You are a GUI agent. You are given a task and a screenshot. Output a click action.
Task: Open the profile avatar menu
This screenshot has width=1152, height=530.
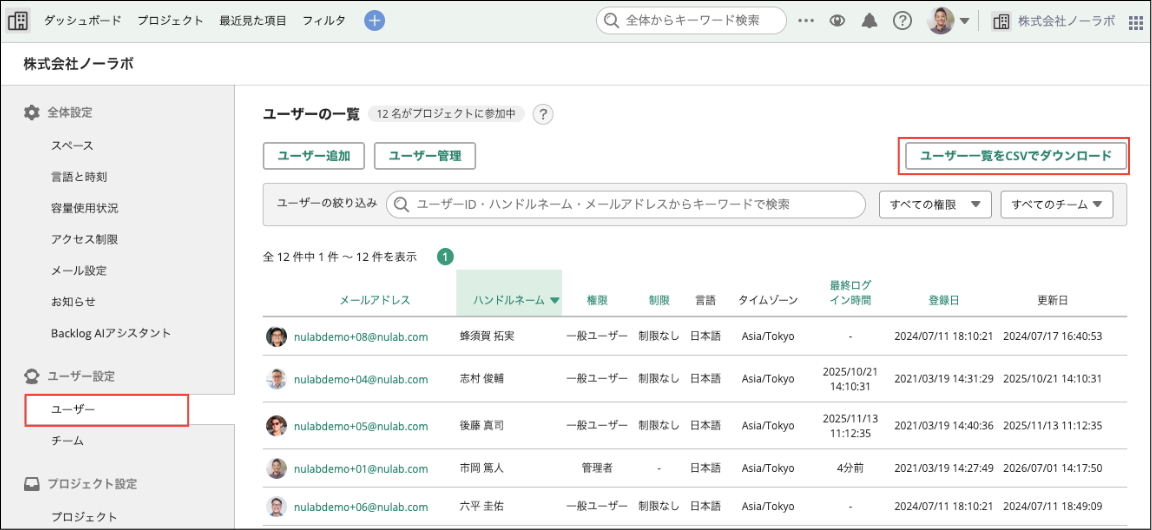click(940, 21)
